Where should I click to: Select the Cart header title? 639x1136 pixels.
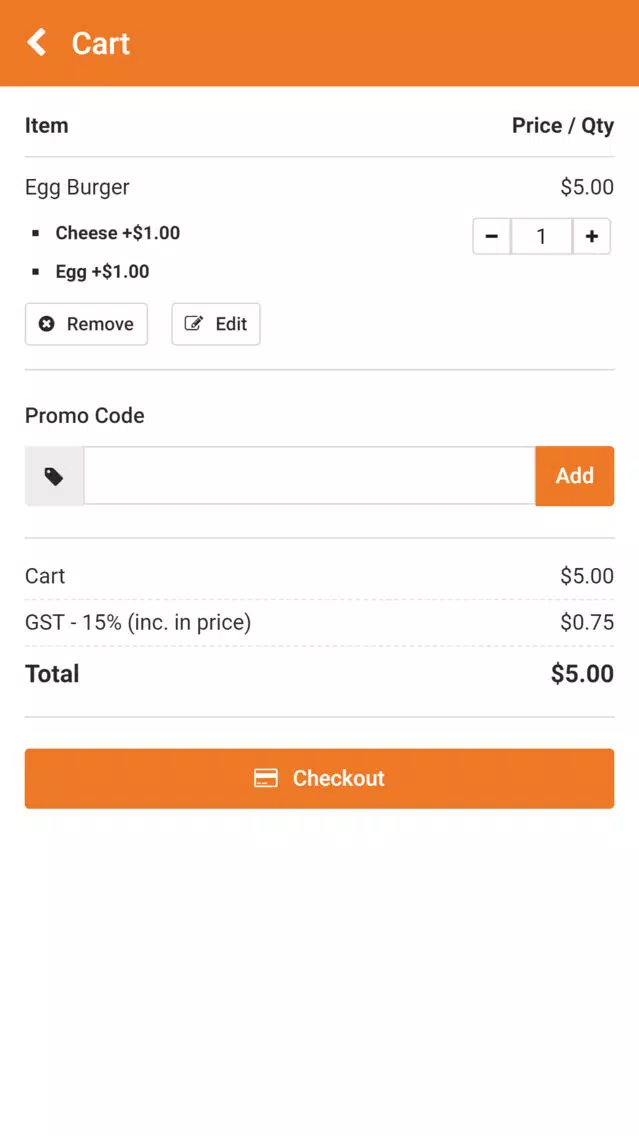click(101, 43)
